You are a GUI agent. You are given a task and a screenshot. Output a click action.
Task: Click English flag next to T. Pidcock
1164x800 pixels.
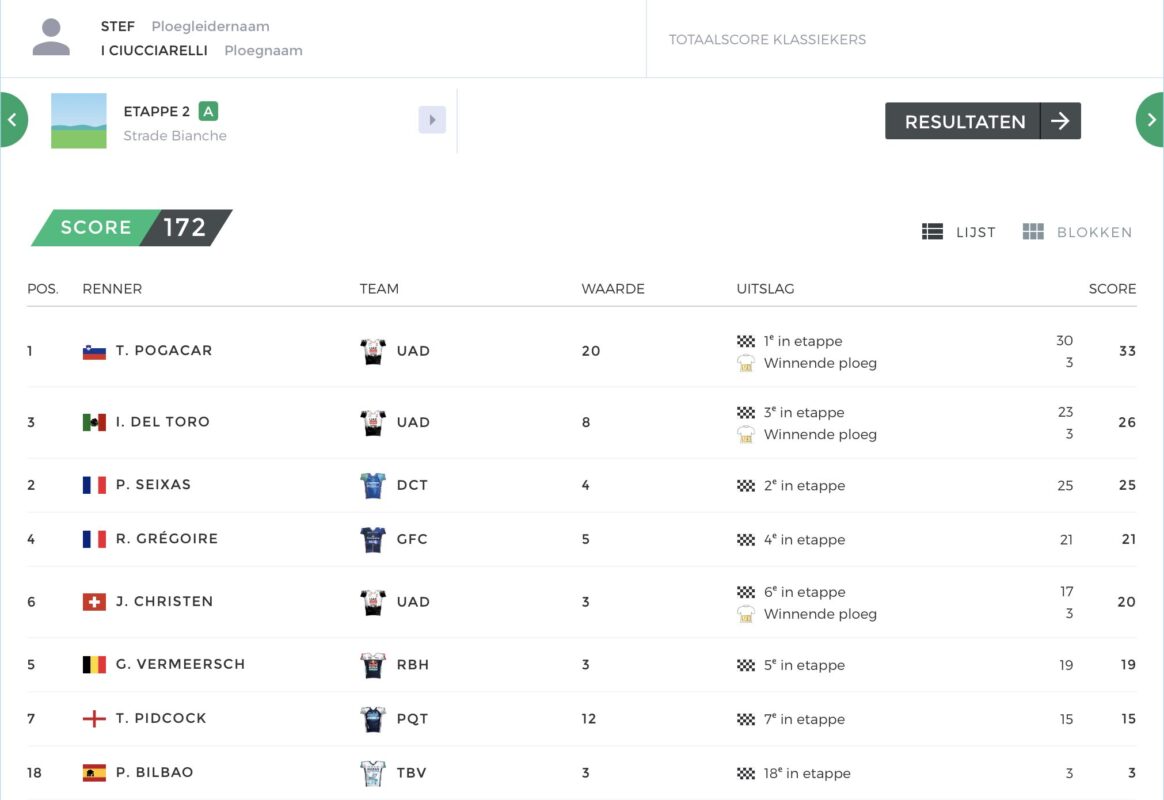pyautogui.click(x=94, y=718)
